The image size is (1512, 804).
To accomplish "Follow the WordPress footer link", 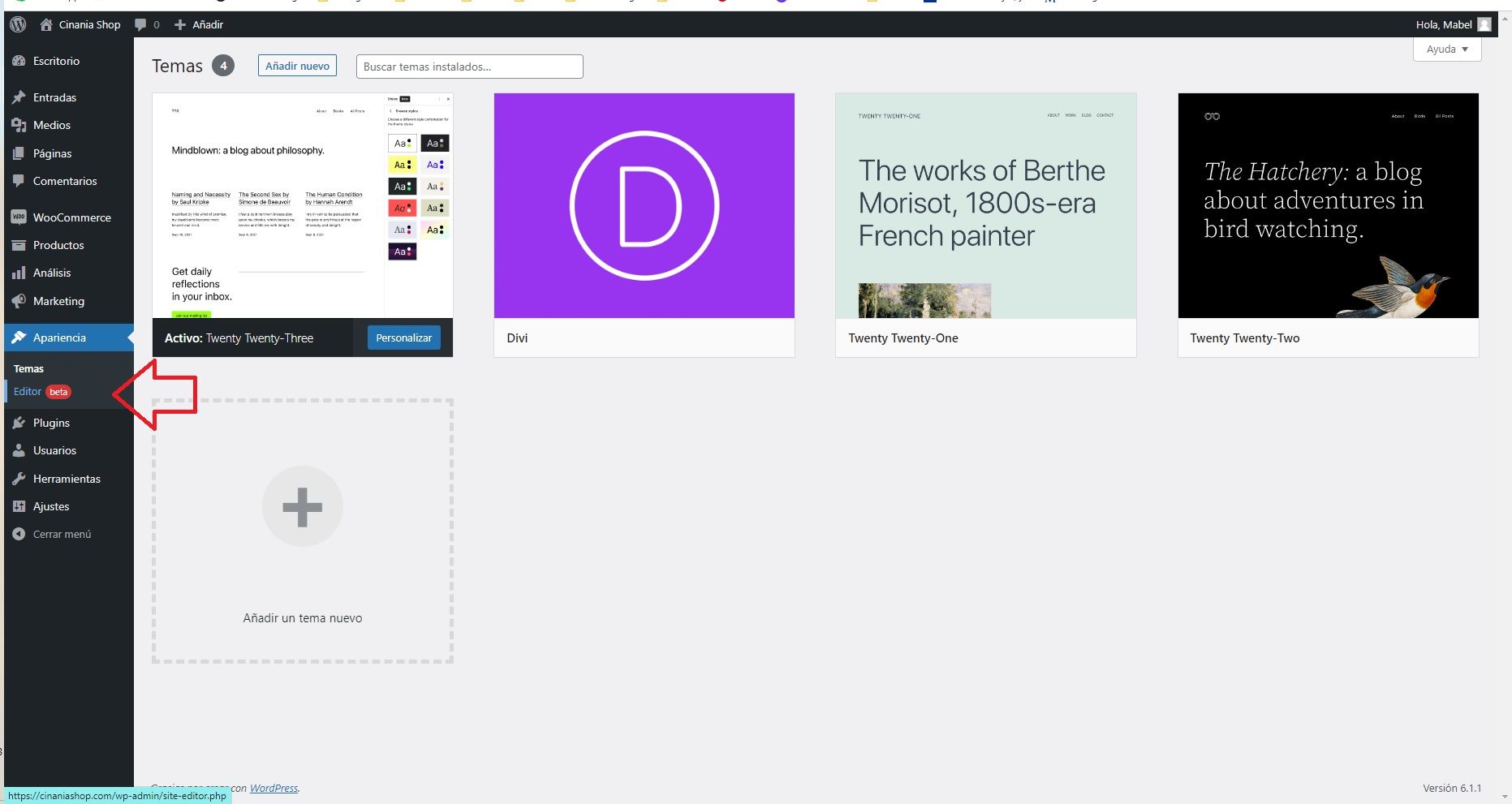I will (274, 788).
